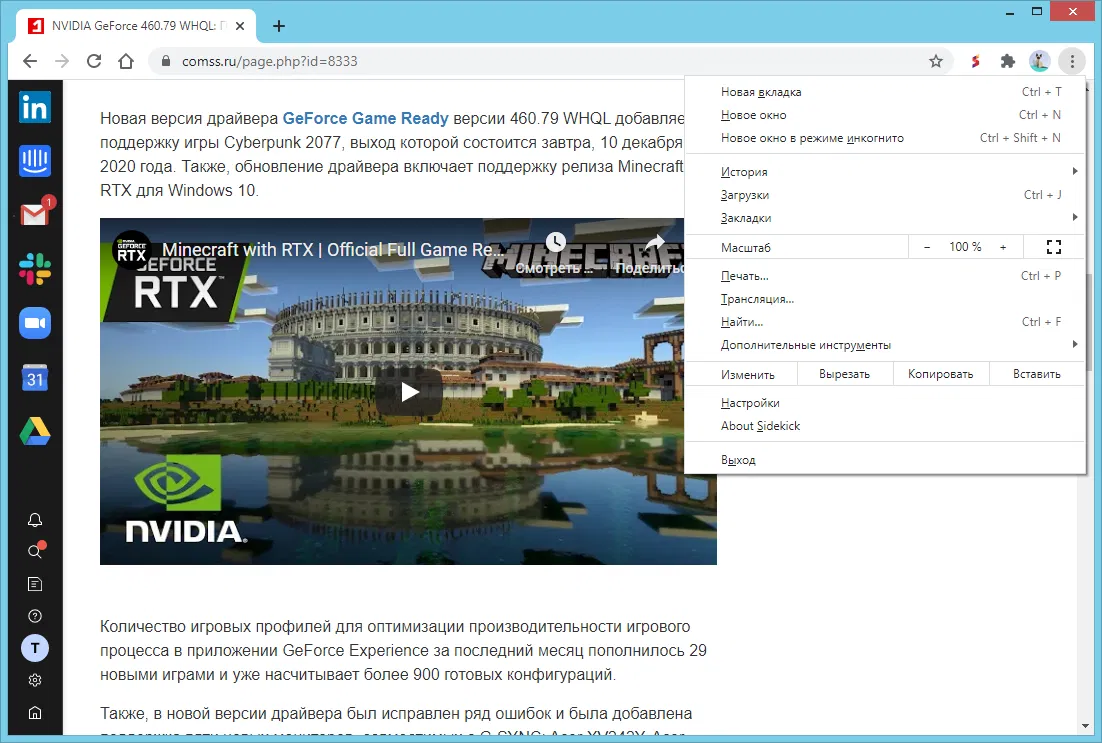
Task: Reload the current page
Action: [93, 61]
